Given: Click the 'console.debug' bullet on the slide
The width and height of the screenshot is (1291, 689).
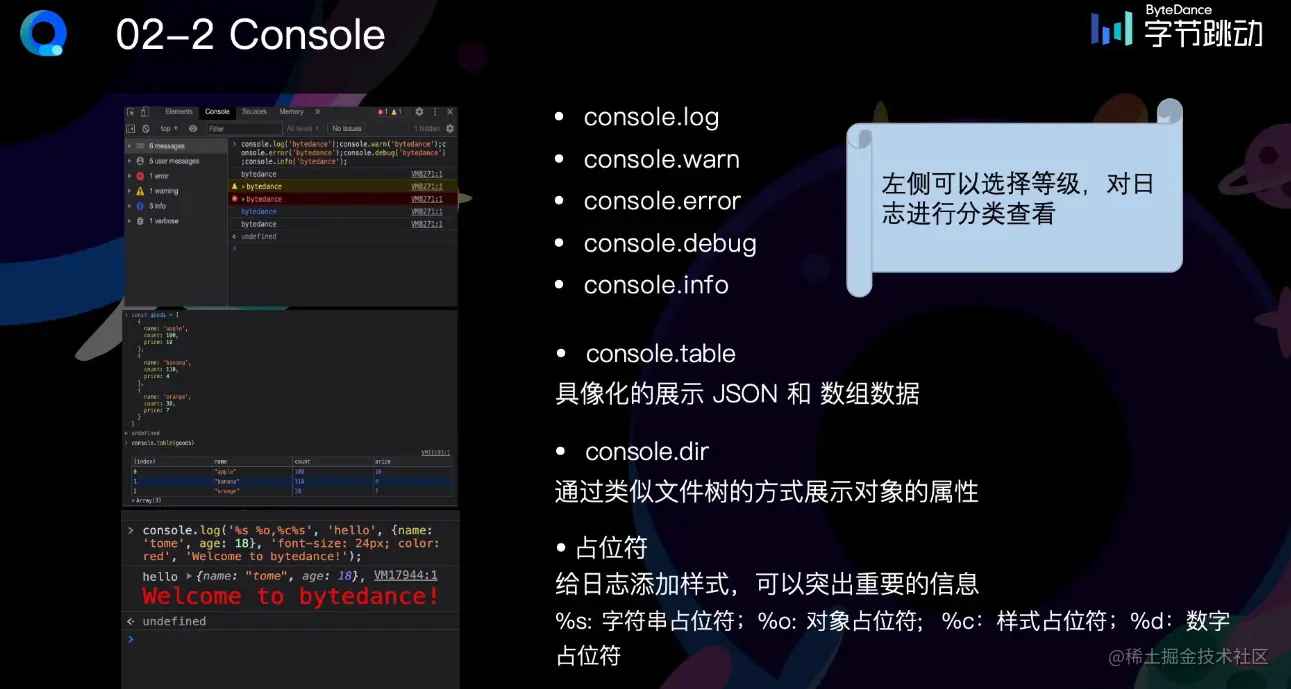Looking at the screenshot, I should [670, 243].
